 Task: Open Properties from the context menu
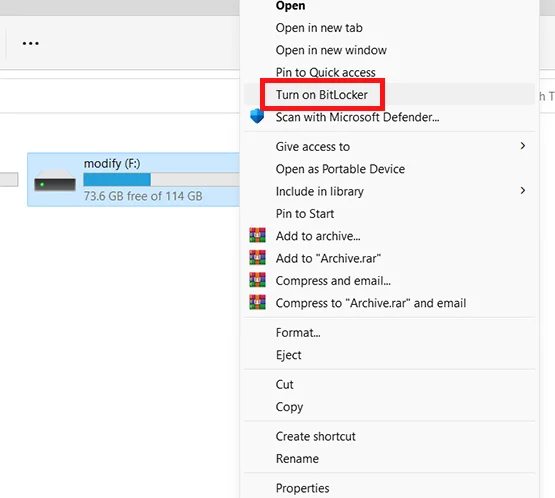302,488
